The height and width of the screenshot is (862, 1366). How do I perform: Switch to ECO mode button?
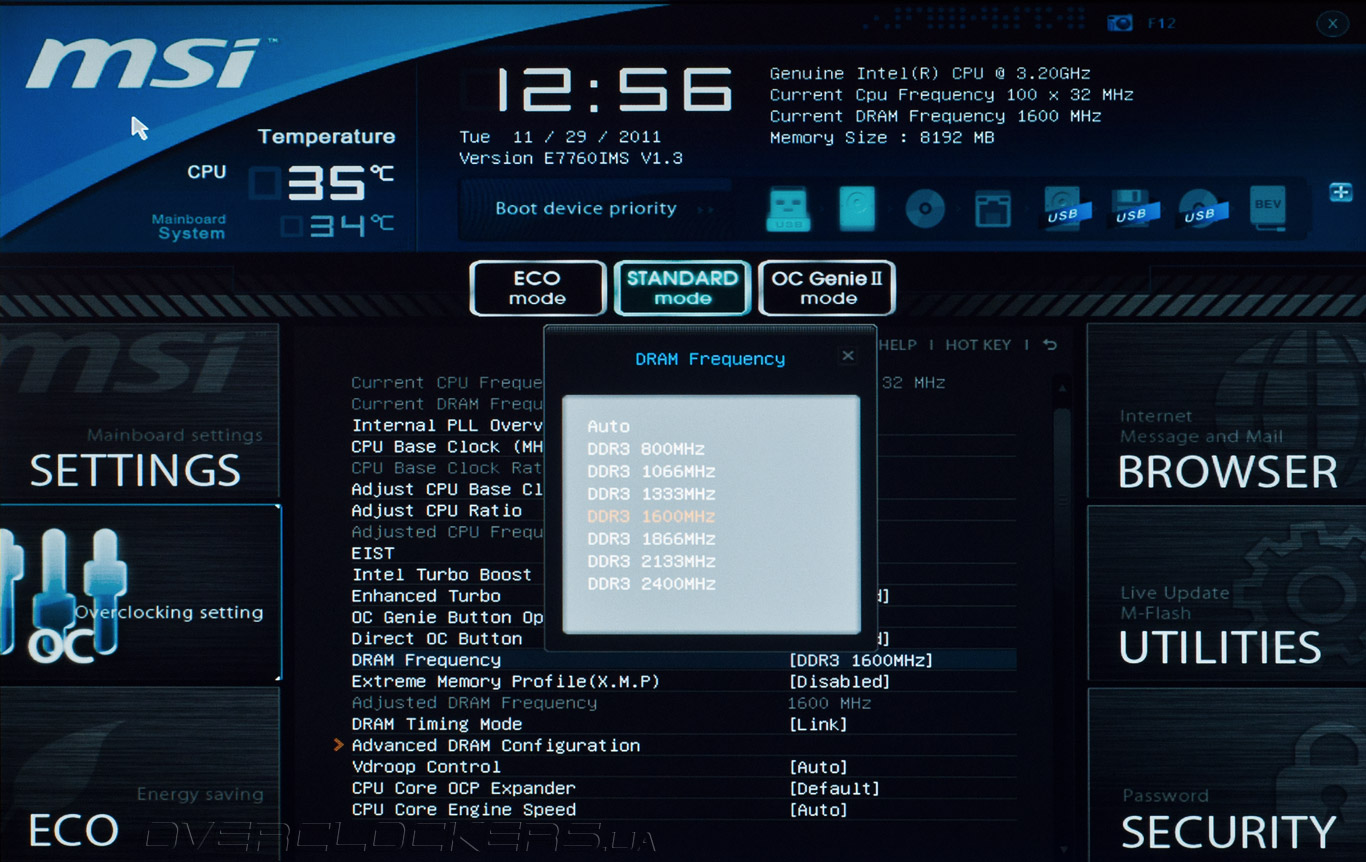point(538,288)
